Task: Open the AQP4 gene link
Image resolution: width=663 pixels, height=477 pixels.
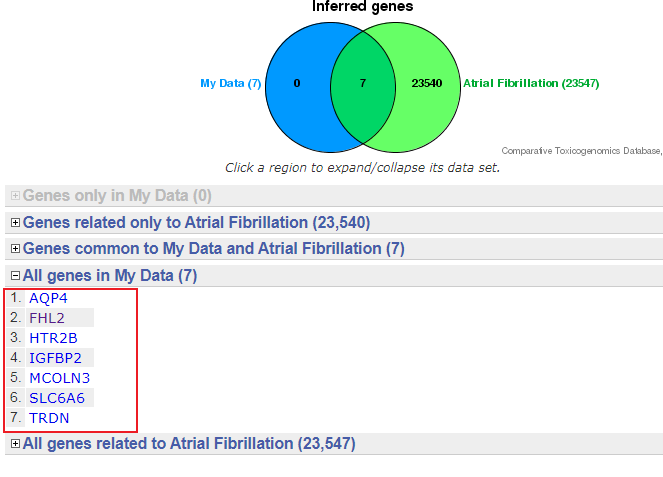Action: pyautogui.click(x=48, y=298)
